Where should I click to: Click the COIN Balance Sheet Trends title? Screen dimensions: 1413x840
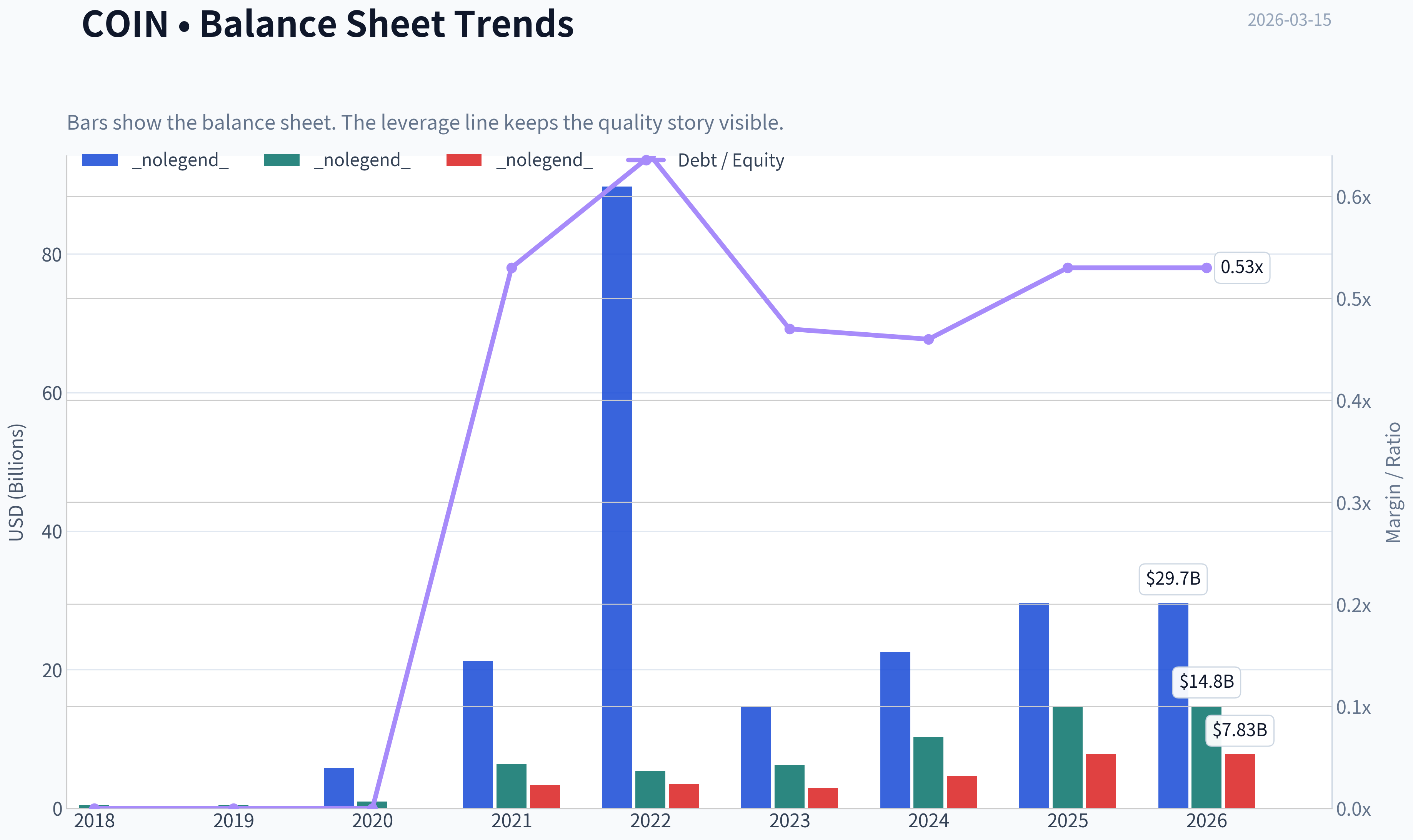[x=328, y=24]
